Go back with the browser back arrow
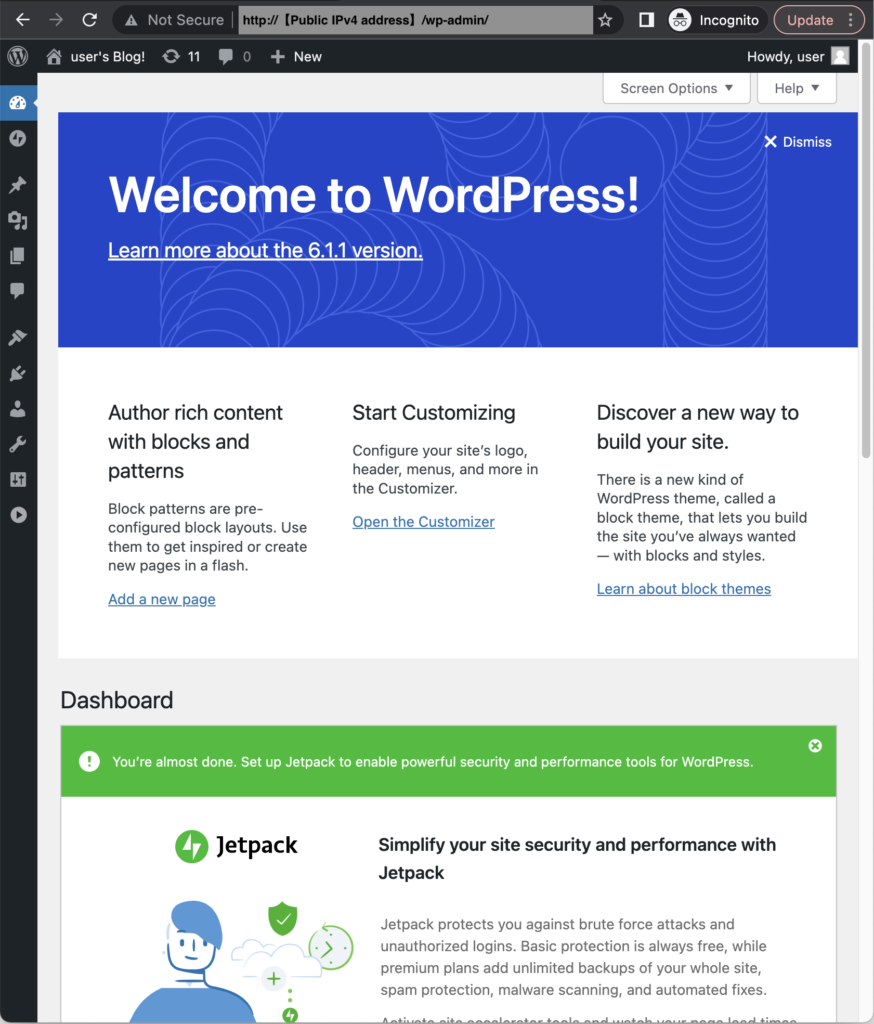This screenshot has height=1024, width=874. click(23, 20)
